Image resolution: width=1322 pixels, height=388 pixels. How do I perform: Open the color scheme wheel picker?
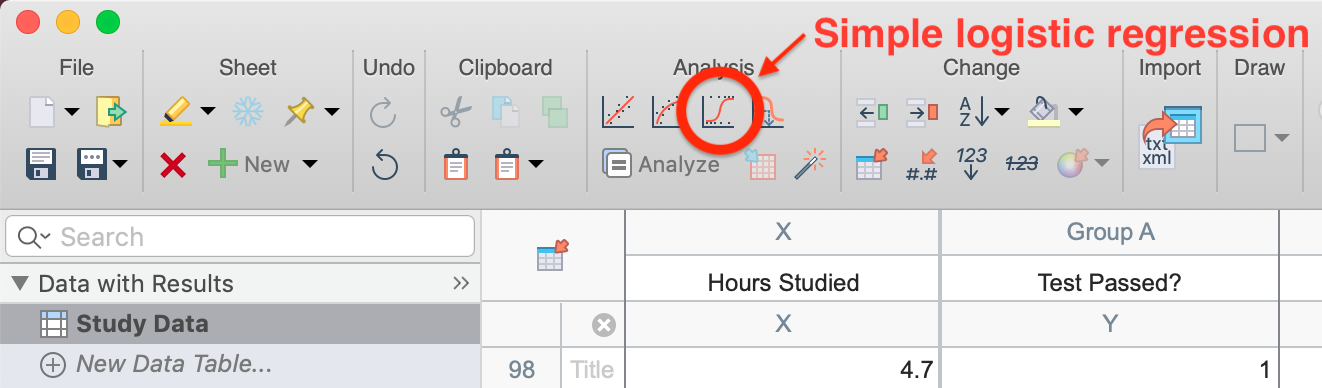click(1073, 164)
